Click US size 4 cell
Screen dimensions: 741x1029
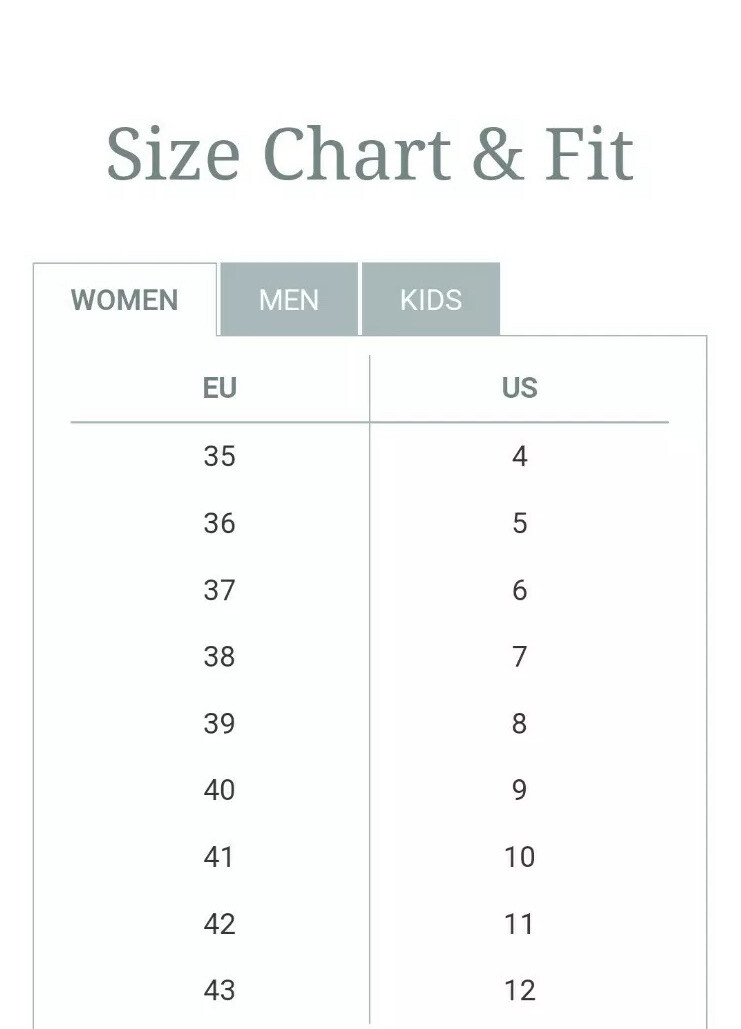tap(520, 456)
